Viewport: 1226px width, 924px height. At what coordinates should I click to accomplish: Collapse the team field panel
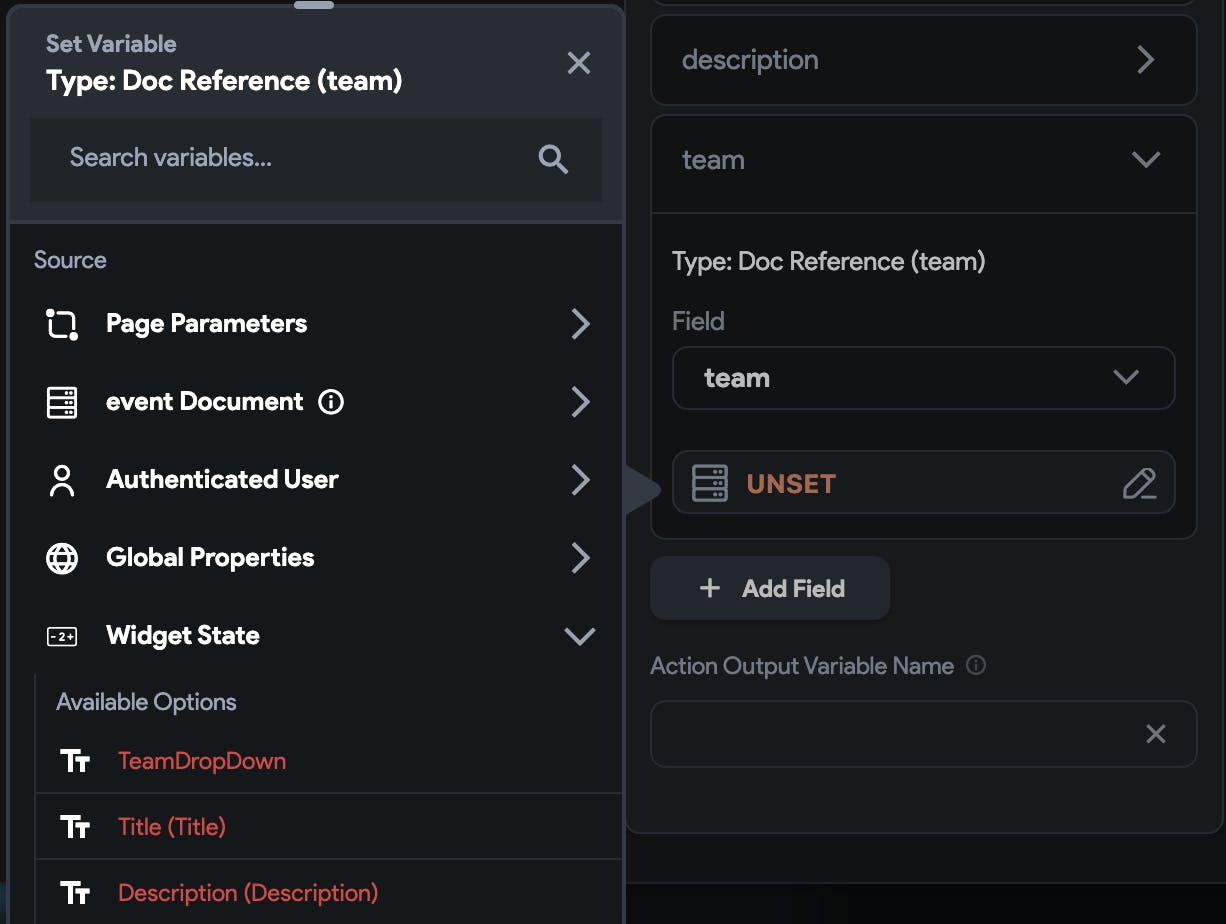point(1145,160)
